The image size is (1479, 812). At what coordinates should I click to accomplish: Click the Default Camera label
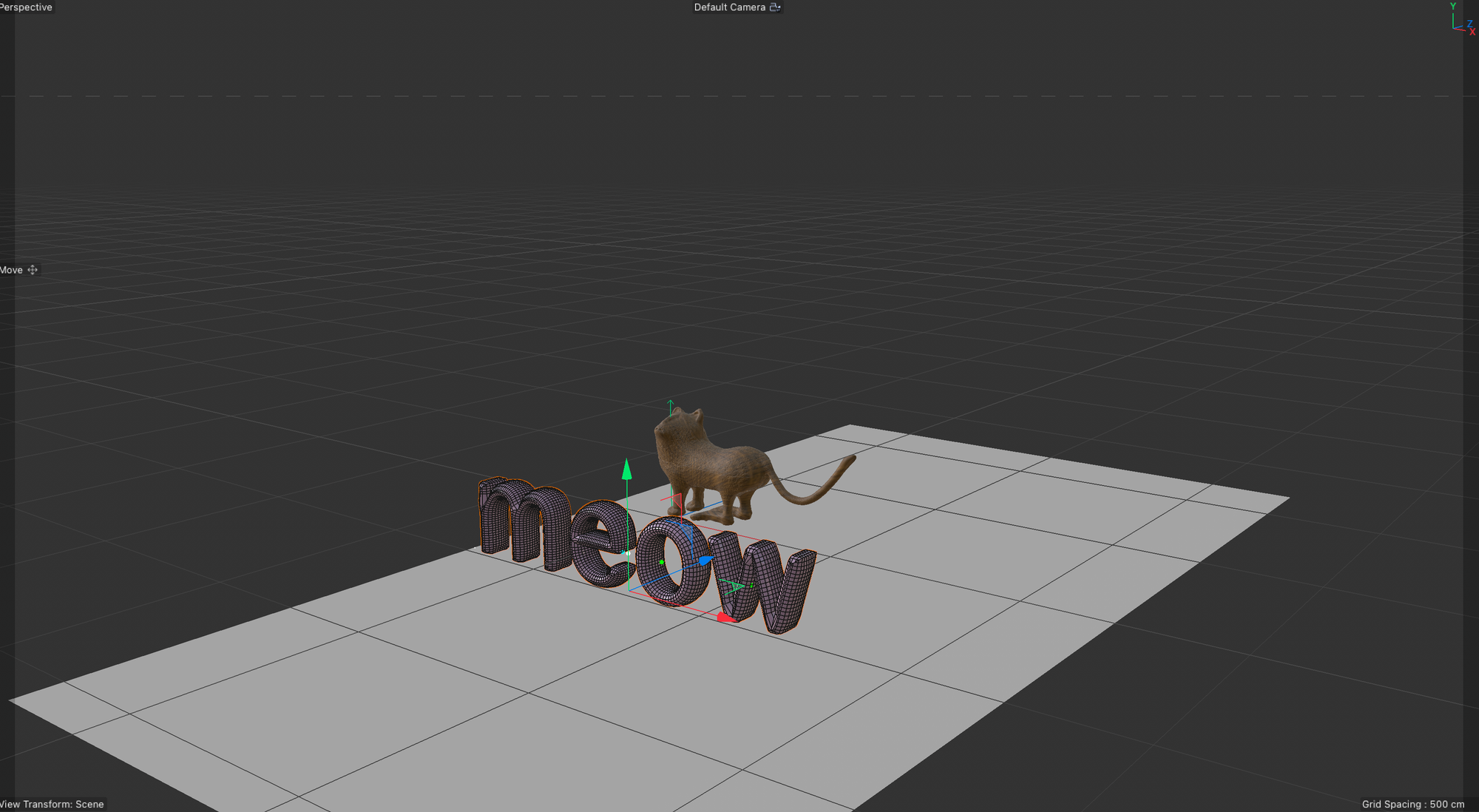tap(729, 7)
